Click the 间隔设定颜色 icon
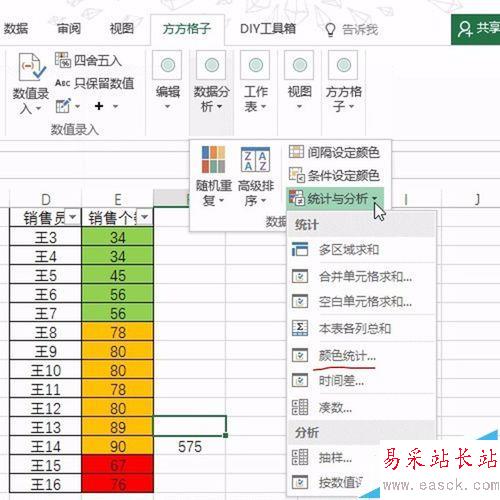 click(296, 152)
